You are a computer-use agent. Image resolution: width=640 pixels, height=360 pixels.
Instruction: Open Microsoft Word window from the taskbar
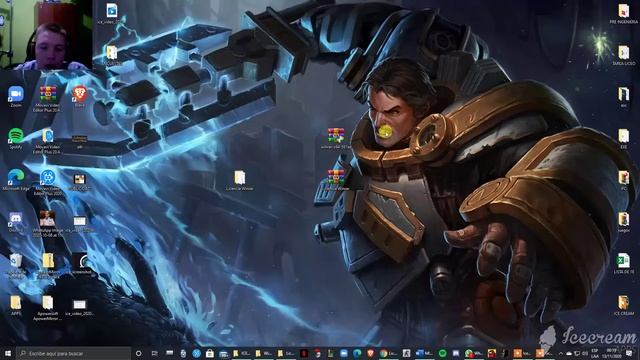[424, 353]
